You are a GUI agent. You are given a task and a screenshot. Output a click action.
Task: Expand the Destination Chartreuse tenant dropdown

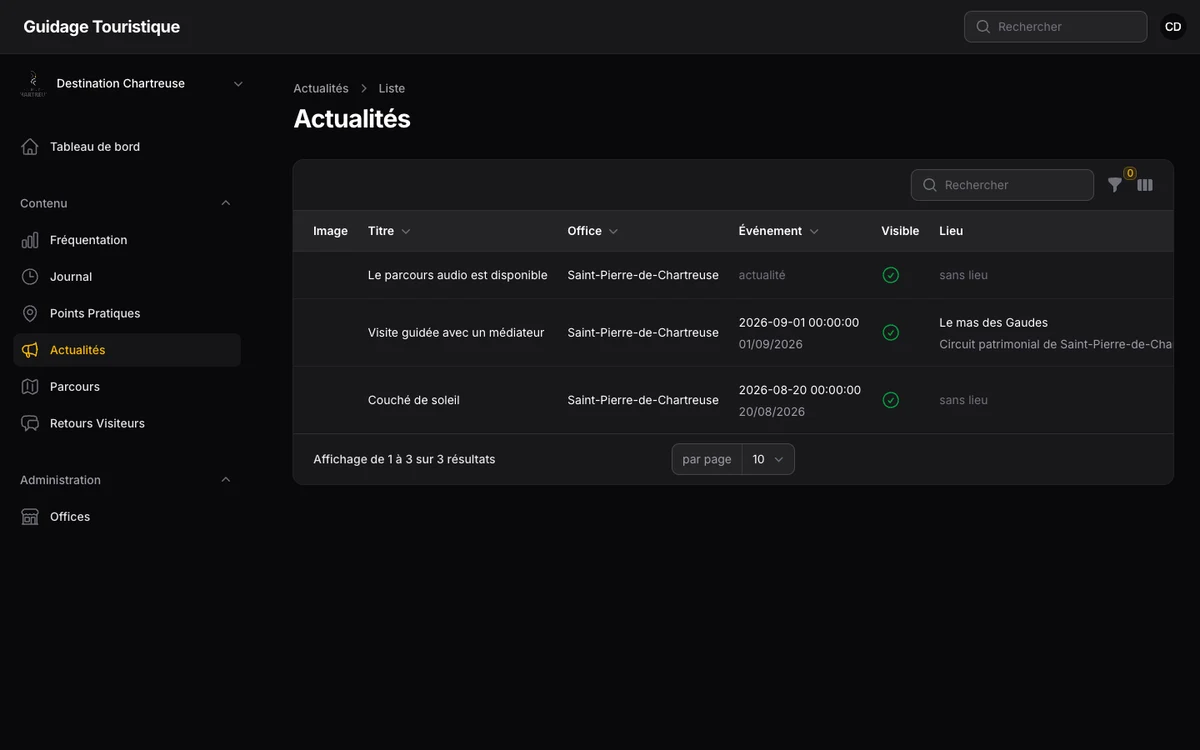(238, 84)
